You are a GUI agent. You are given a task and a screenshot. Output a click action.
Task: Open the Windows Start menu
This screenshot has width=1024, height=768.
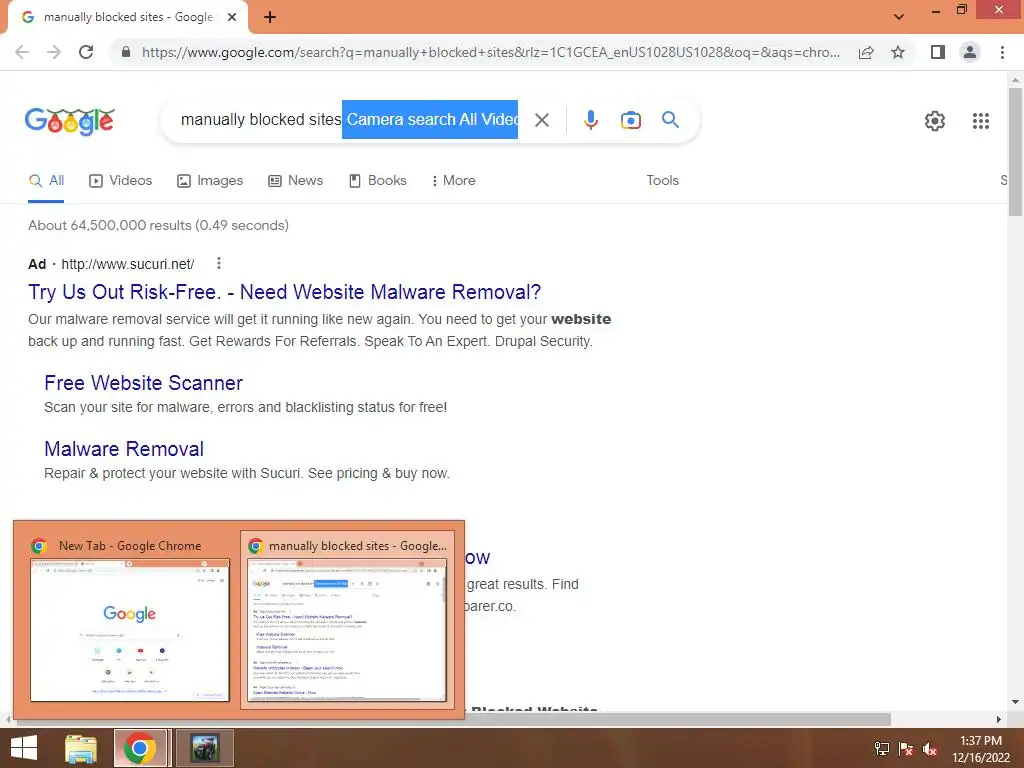(24, 748)
